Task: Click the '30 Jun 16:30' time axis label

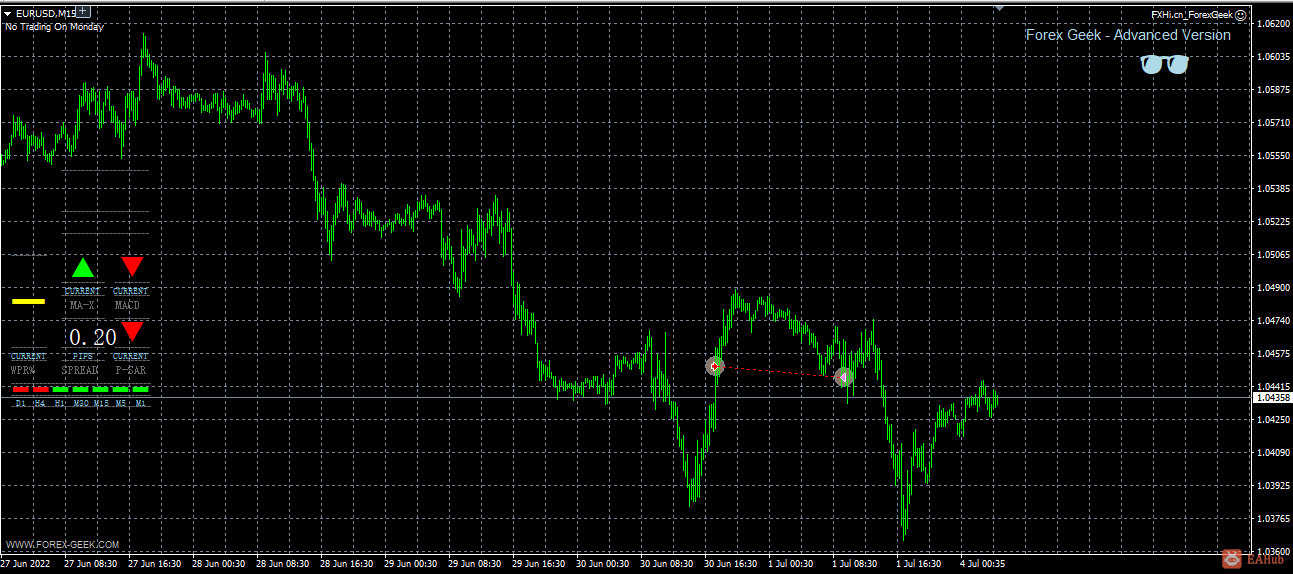Action: (x=732, y=564)
